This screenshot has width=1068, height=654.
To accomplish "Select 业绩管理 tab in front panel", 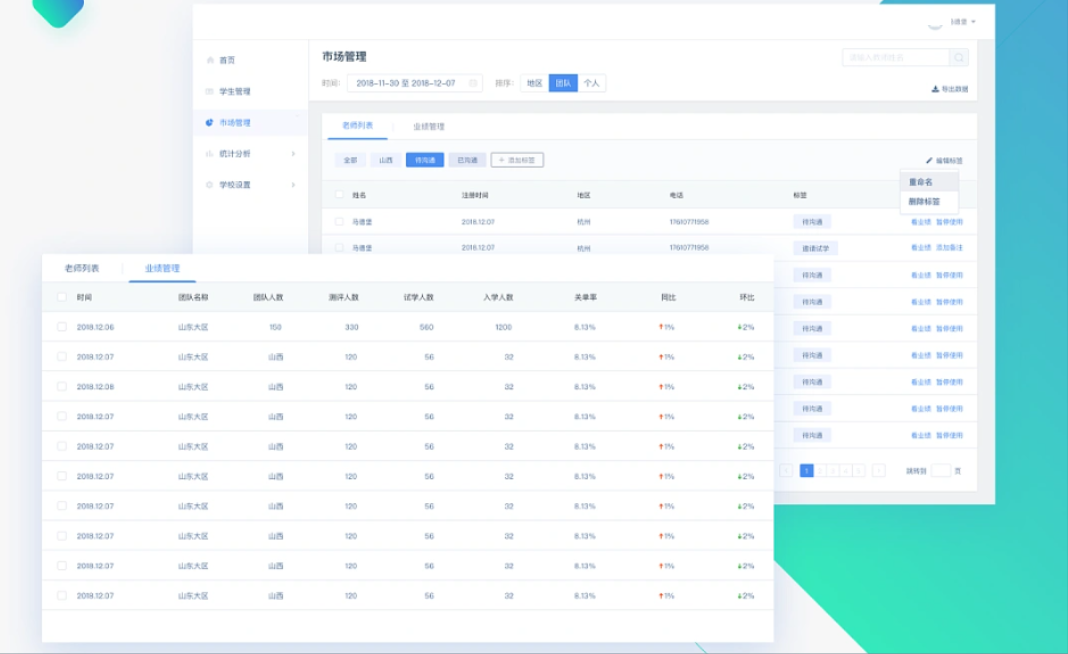I will pyautogui.click(x=162, y=268).
